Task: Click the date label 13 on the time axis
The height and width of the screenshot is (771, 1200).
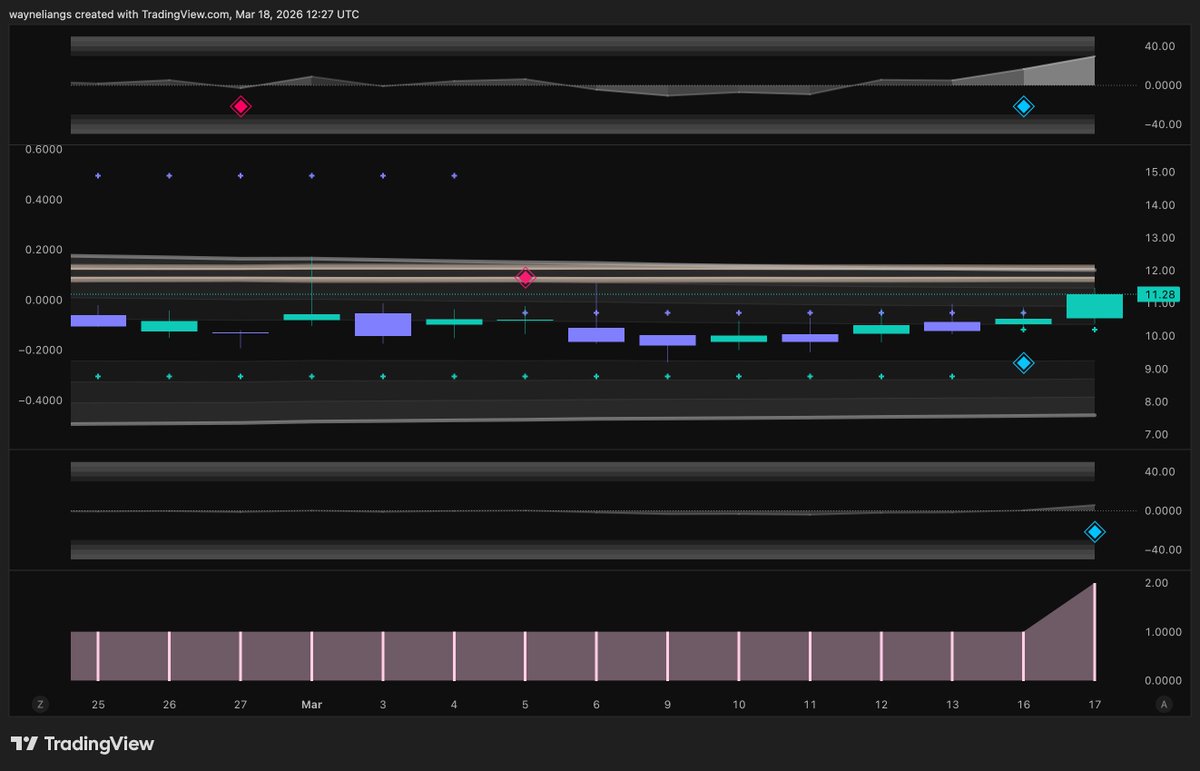Action: tap(952, 705)
